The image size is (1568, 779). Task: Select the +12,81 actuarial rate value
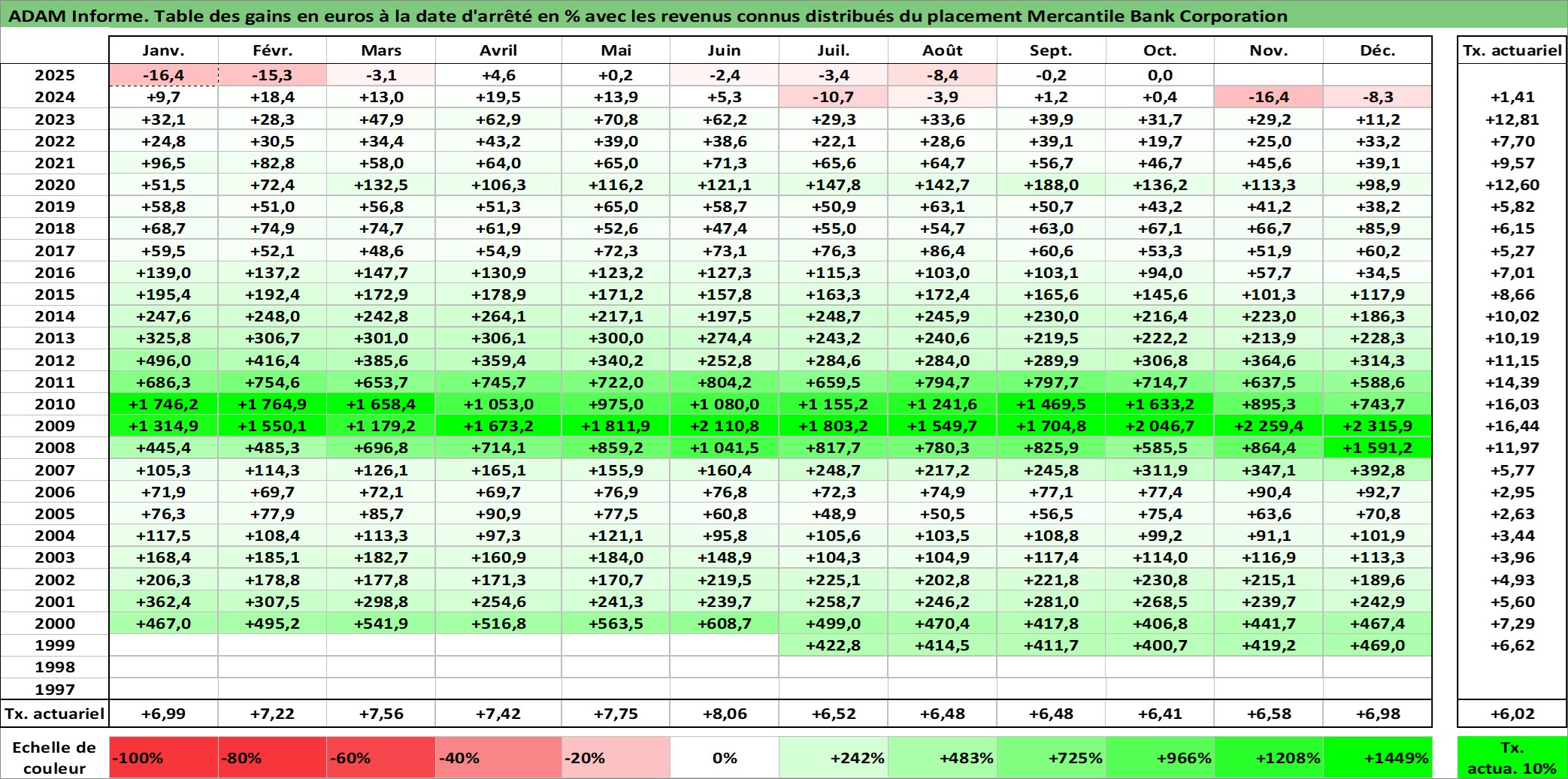1512,119
